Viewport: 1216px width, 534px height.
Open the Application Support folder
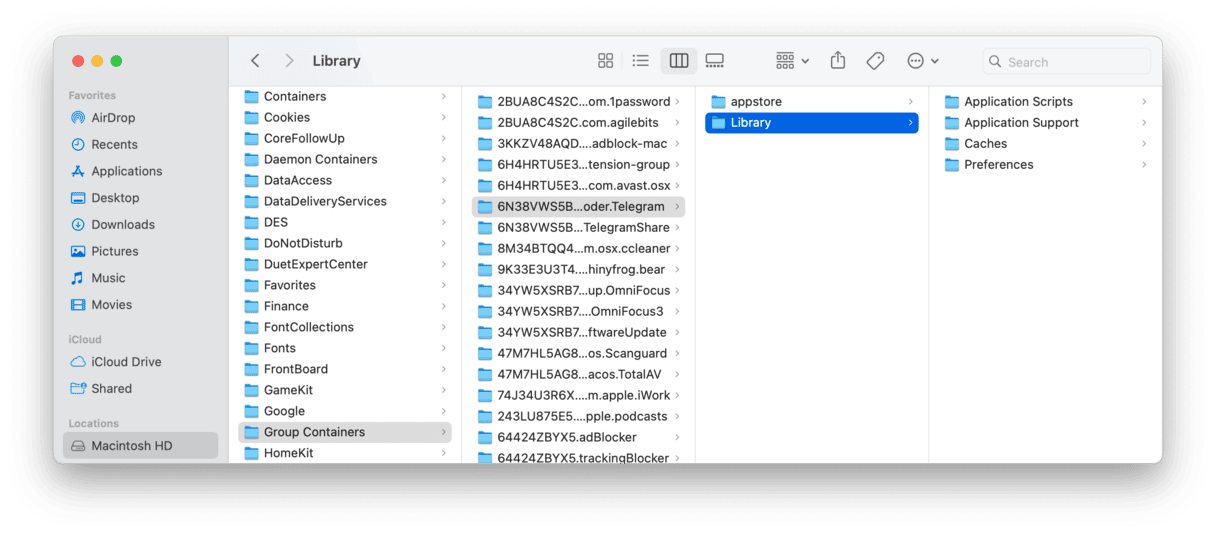pyautogui.click(x=1047, y=123)
